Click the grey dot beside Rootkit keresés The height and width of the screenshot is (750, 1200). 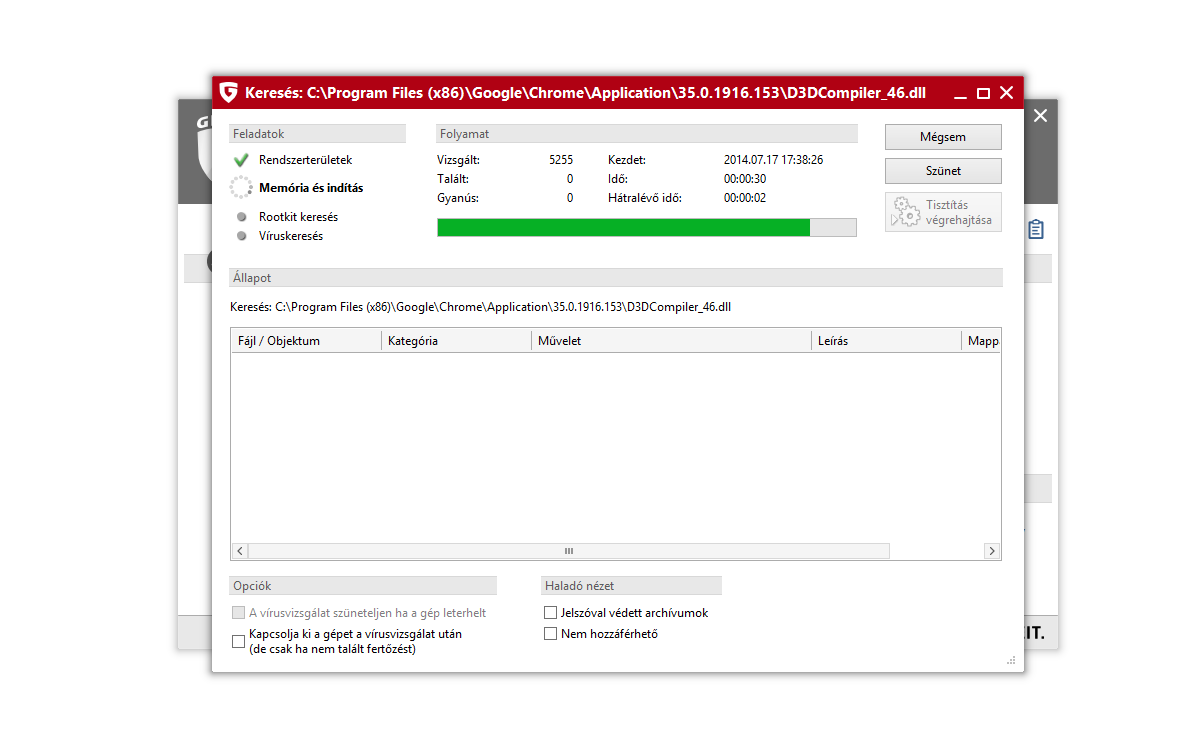(x=241, y=217)
